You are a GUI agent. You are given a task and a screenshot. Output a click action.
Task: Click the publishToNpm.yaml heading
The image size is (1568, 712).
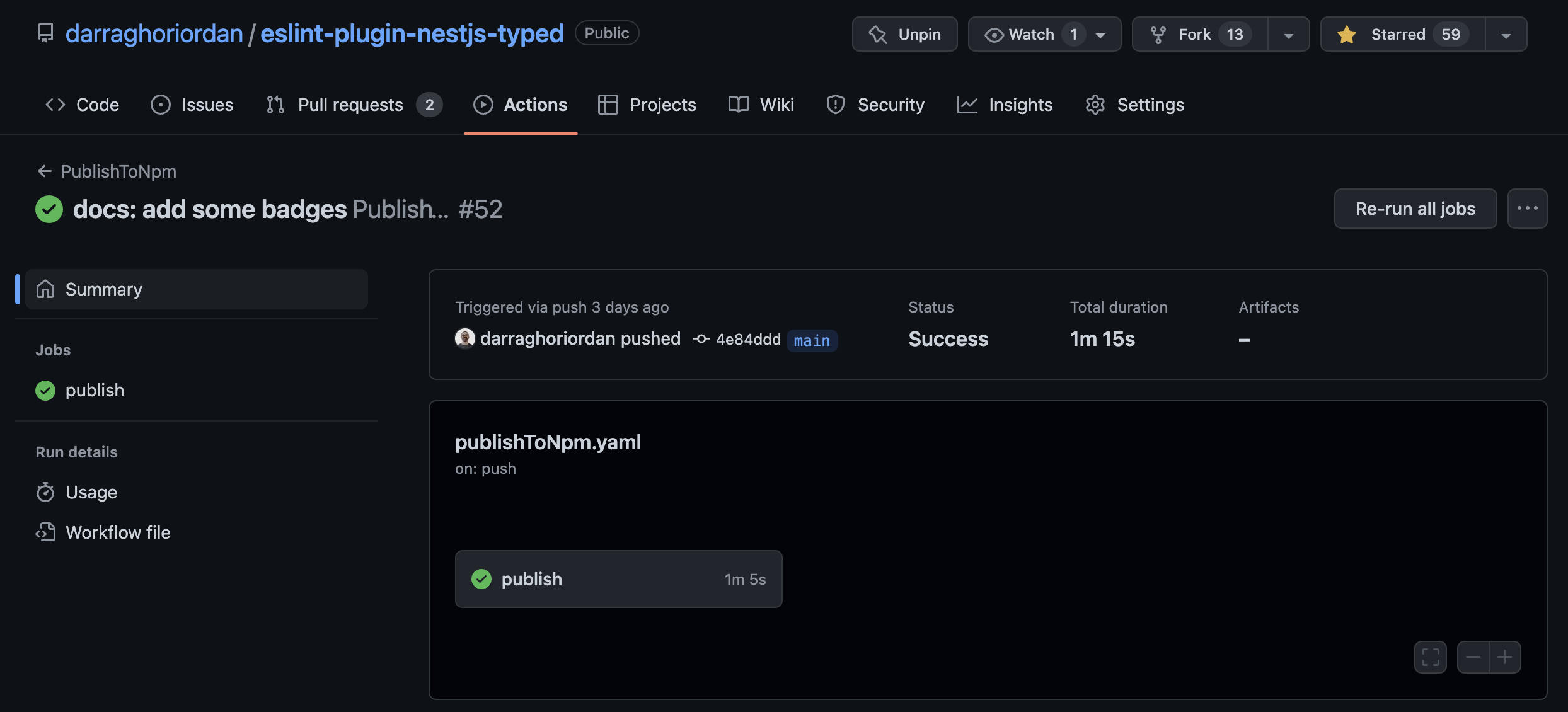pos(548,442)
